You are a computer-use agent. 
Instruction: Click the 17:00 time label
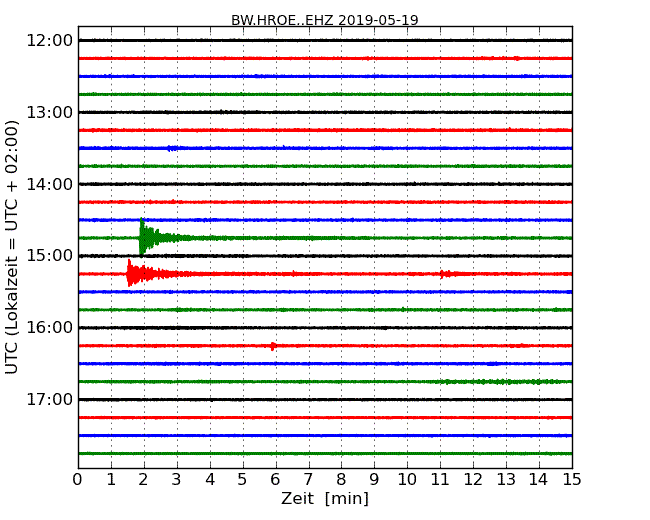coord(49,399)
